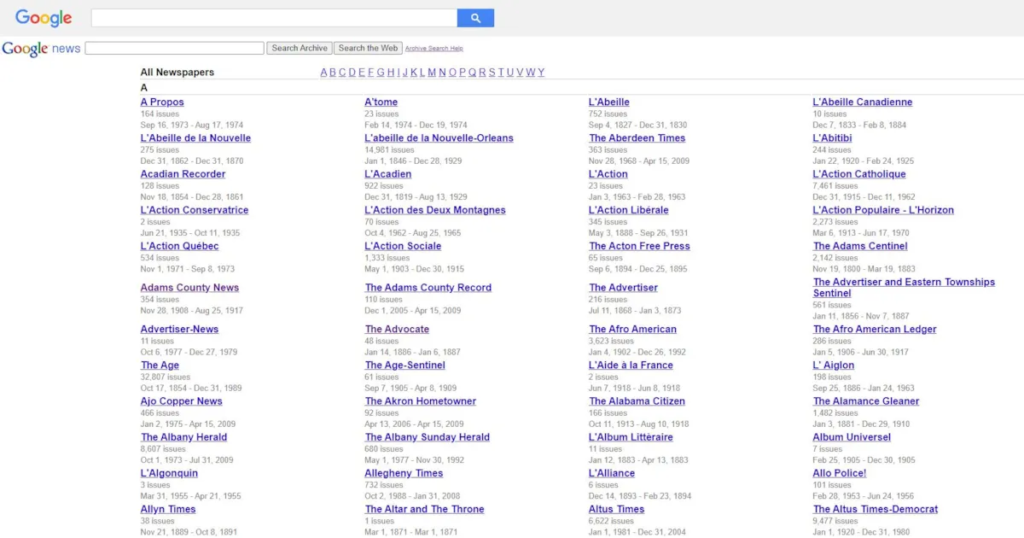Select '32,807 issues' count text

pyautogui.click(x=165, y=377)
